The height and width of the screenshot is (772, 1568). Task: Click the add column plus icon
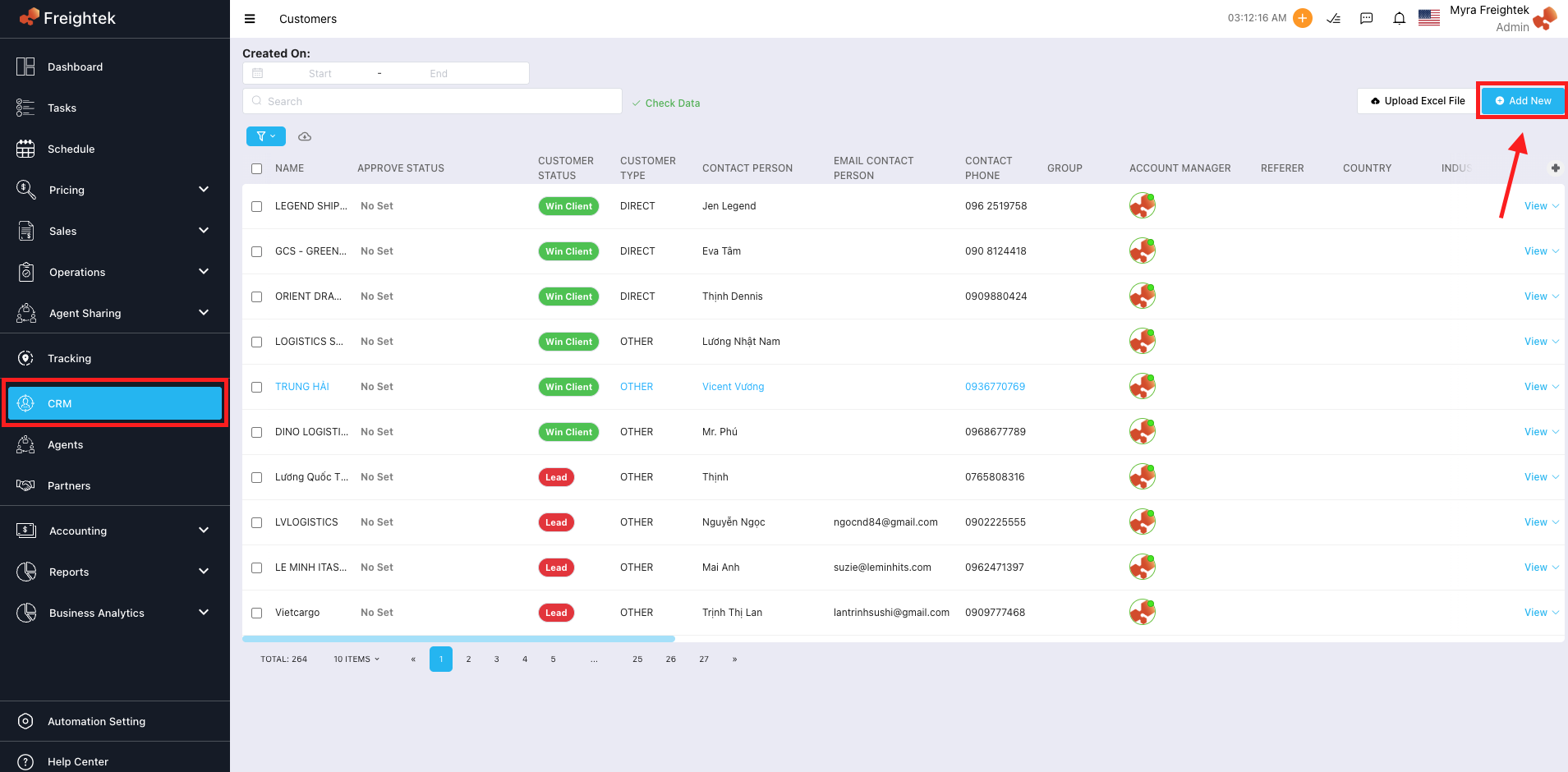pyautogui.click(x=1555, y=168)
